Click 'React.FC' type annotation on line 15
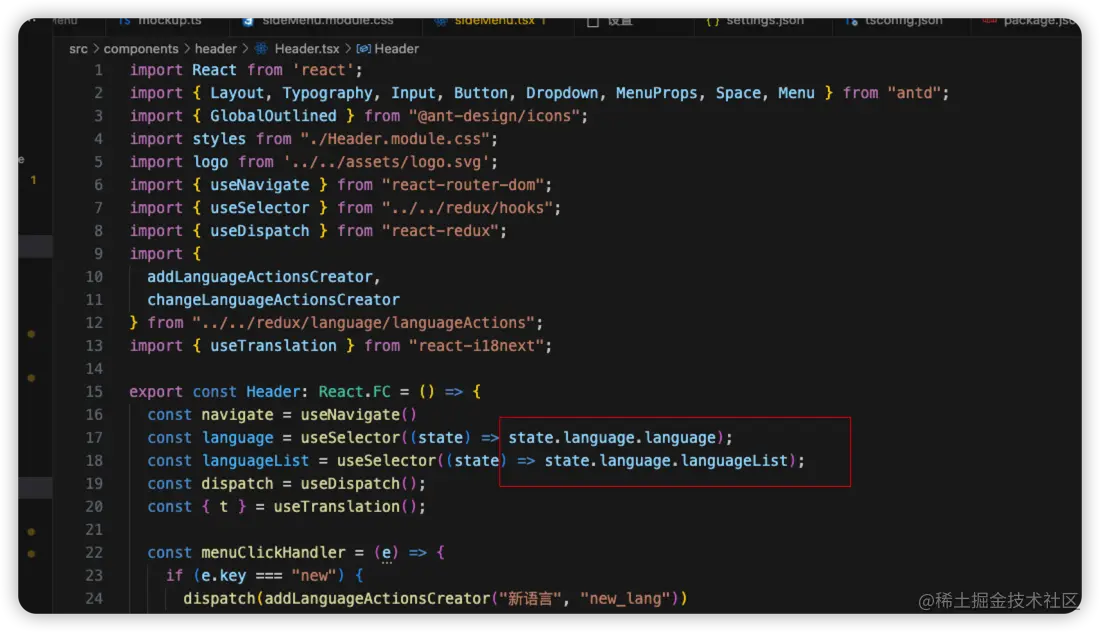Image resolution: width=1100 pixels, height=632 pixels. click(354, 391)
